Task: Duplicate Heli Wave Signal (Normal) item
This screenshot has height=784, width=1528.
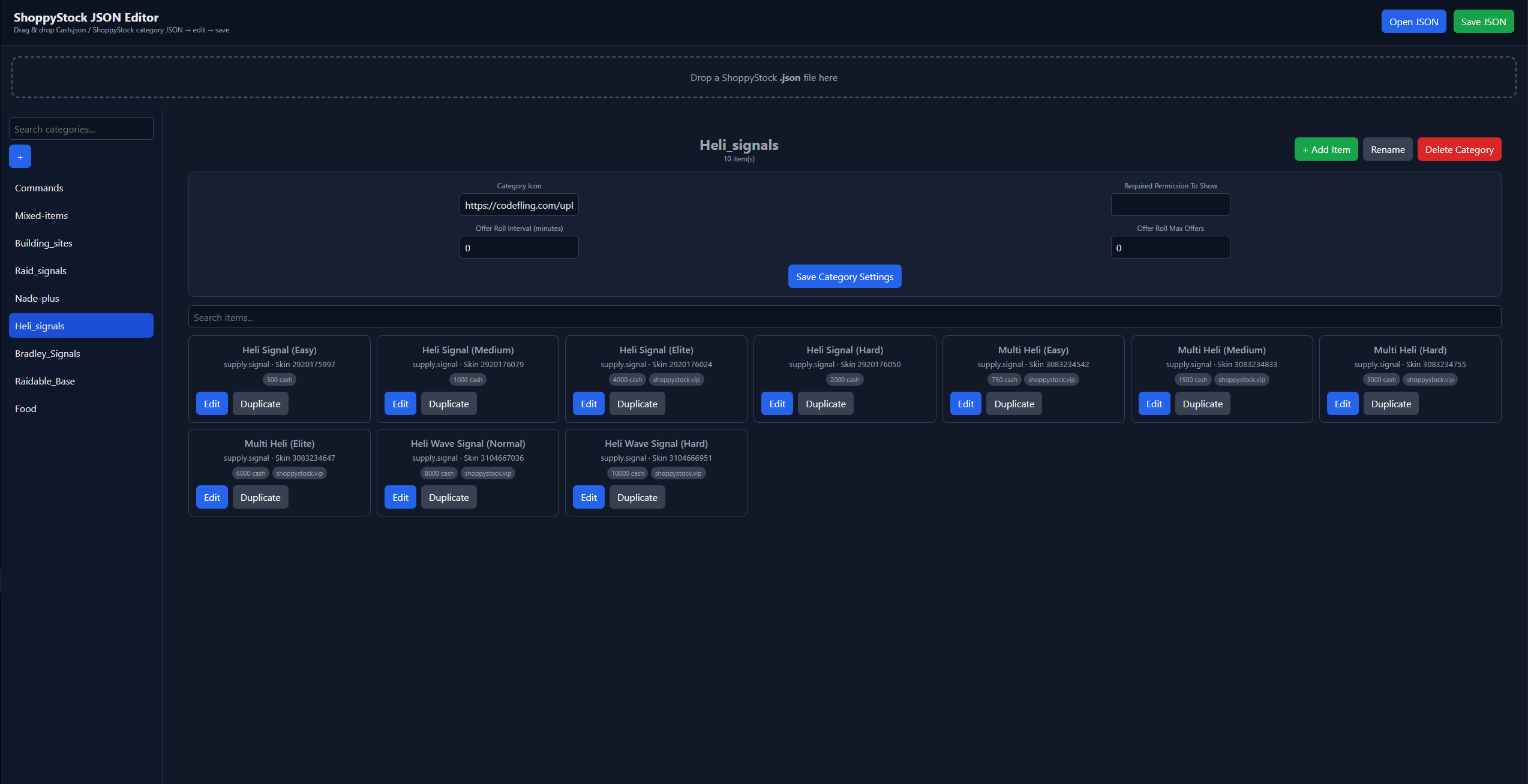Action: pyautogui.click(x=449, y=497)
